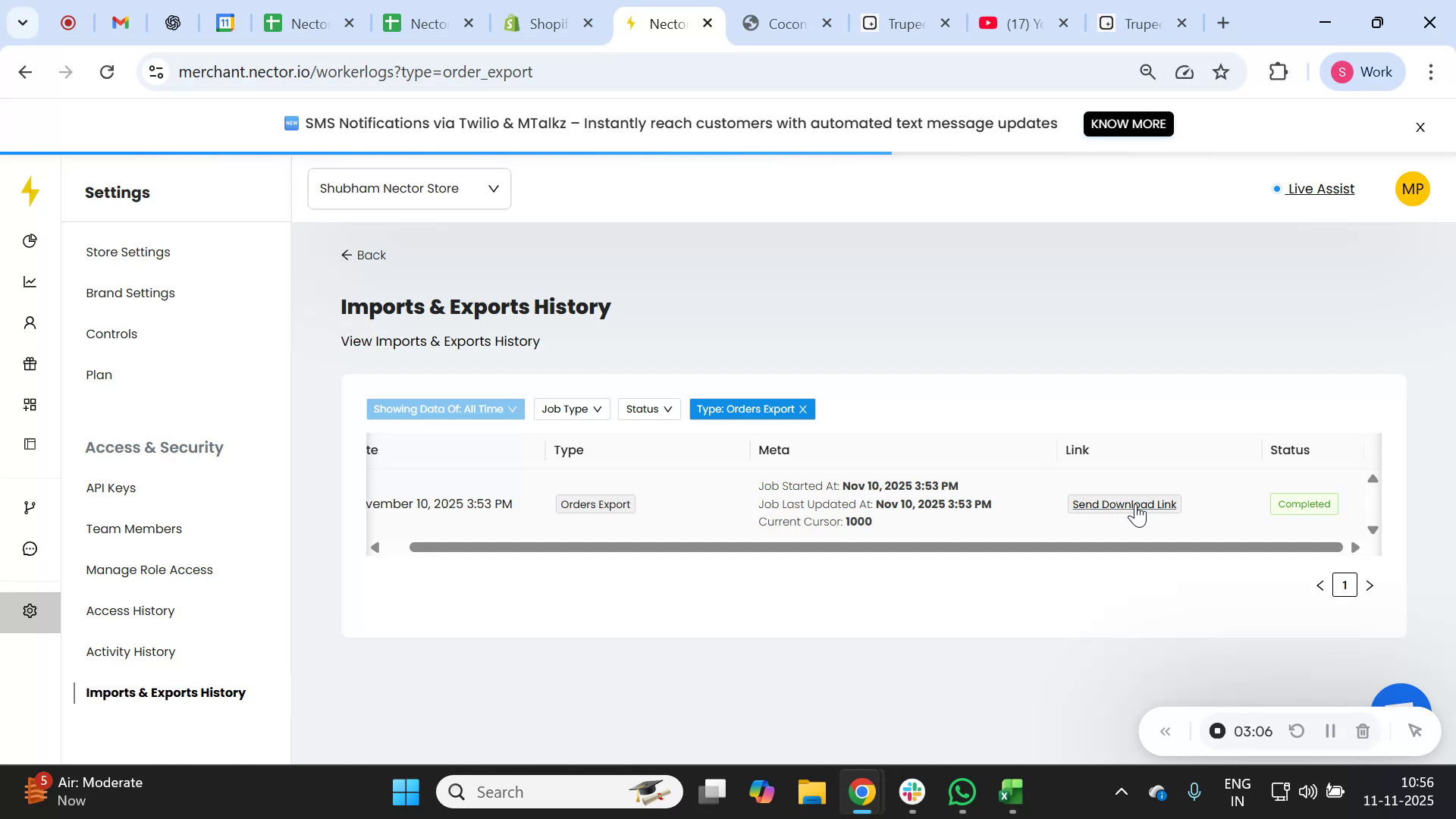The width and height of the screenshot is (1456, 819).
Task: Enable the cursor highlight in recorder toolbar
Action: pyautogui.click(x=1417, y=730)
